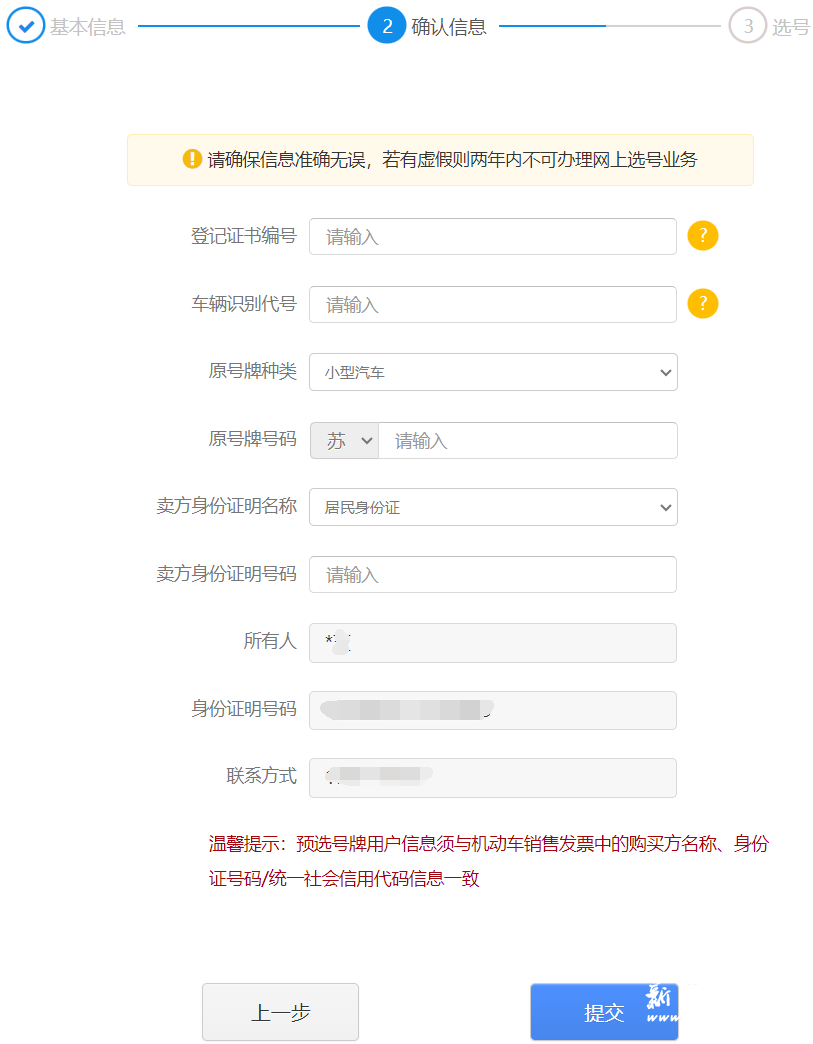Click the 车辆识别代号 input field
Image resolution: width=813 pixels, height=1044 pixels.
pos(492,304)
